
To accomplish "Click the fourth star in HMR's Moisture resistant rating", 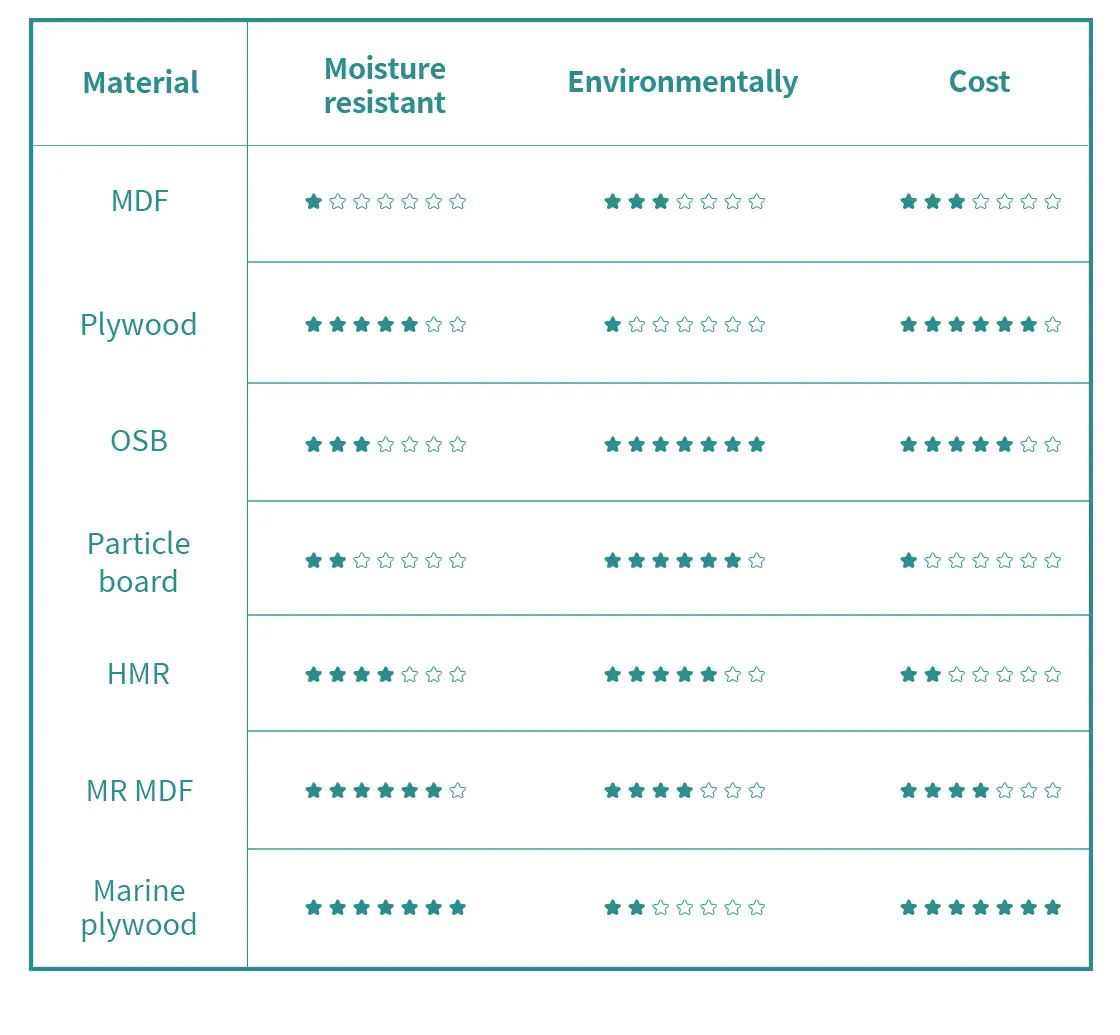I will coord(385,674).
